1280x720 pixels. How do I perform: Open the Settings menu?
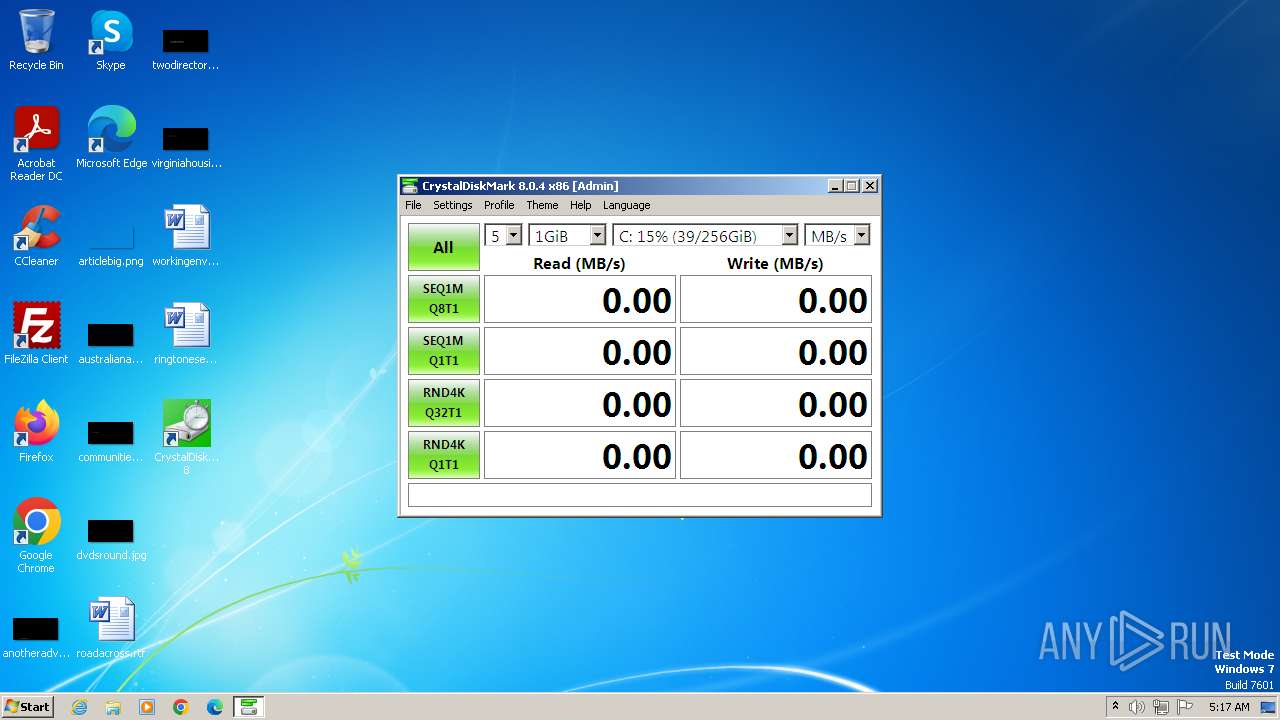pos(452,205)
